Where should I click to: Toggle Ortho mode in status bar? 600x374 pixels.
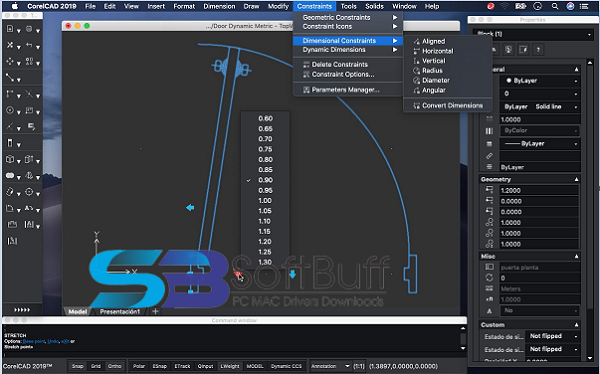[x=114, y=366]
